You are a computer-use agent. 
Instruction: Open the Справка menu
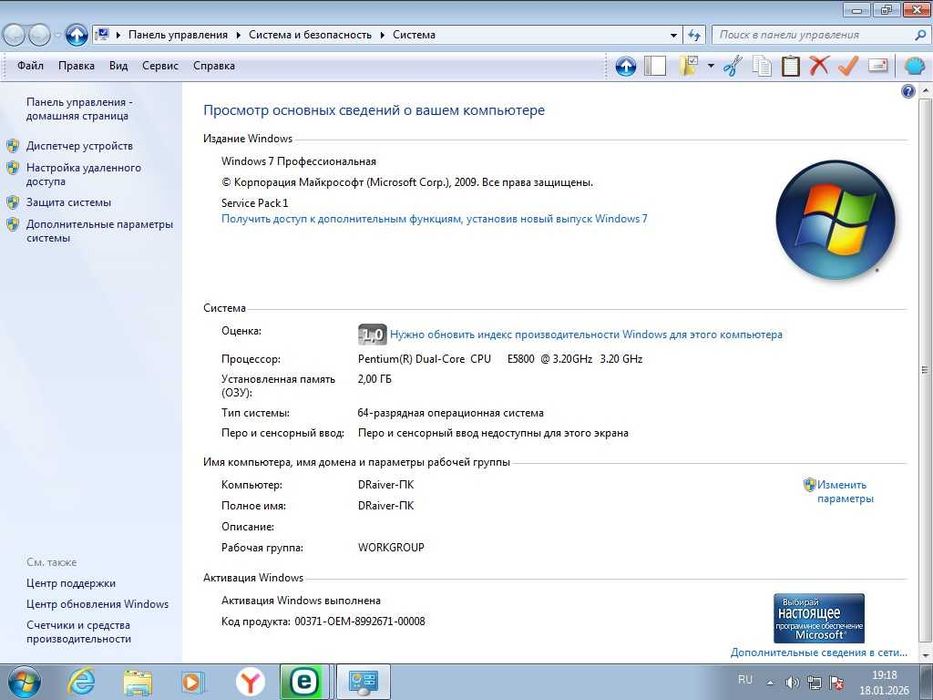pos(214,66)
